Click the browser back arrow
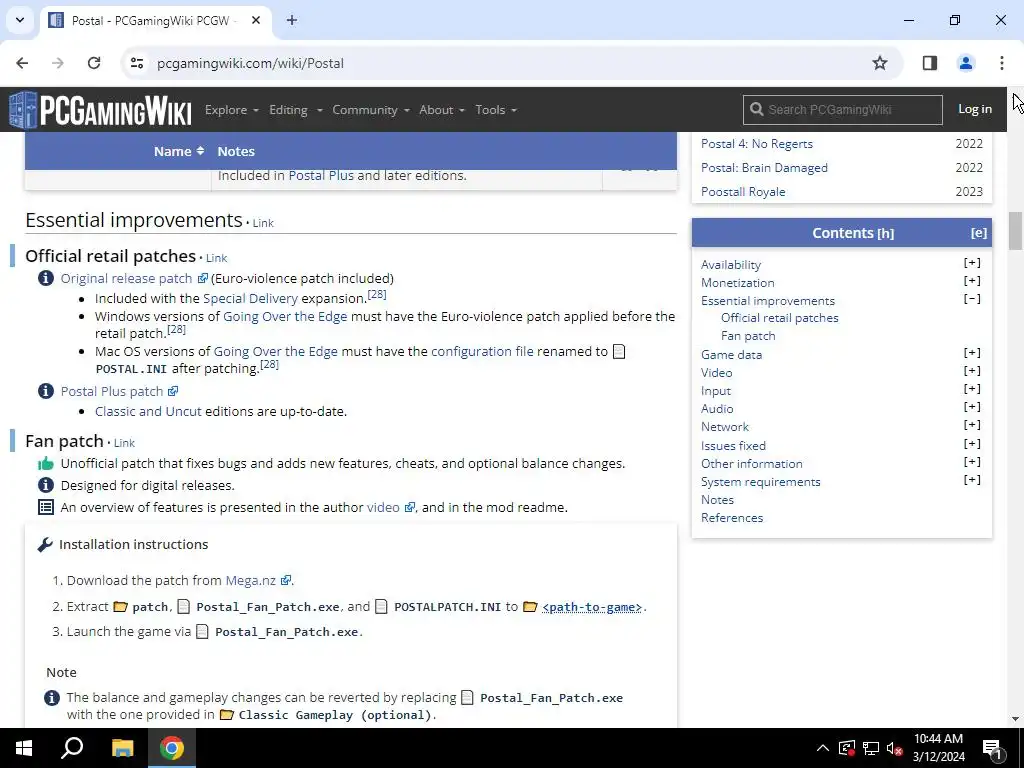 [x=22, y=63]
